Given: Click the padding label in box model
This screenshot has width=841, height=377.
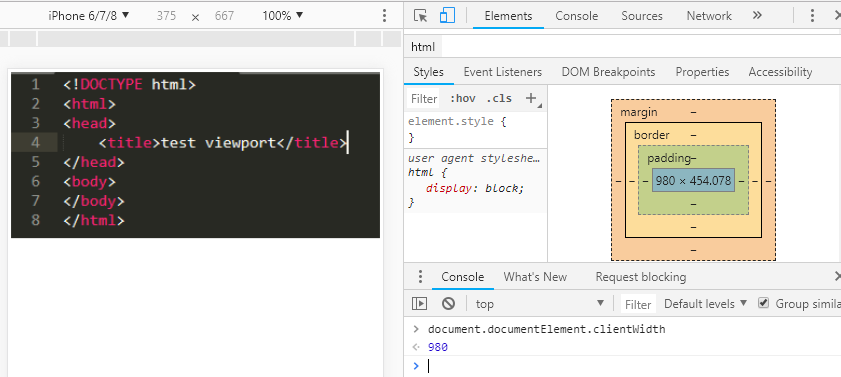Looking at the screenshot, I should pyautogui.click(x=669, y=158).
